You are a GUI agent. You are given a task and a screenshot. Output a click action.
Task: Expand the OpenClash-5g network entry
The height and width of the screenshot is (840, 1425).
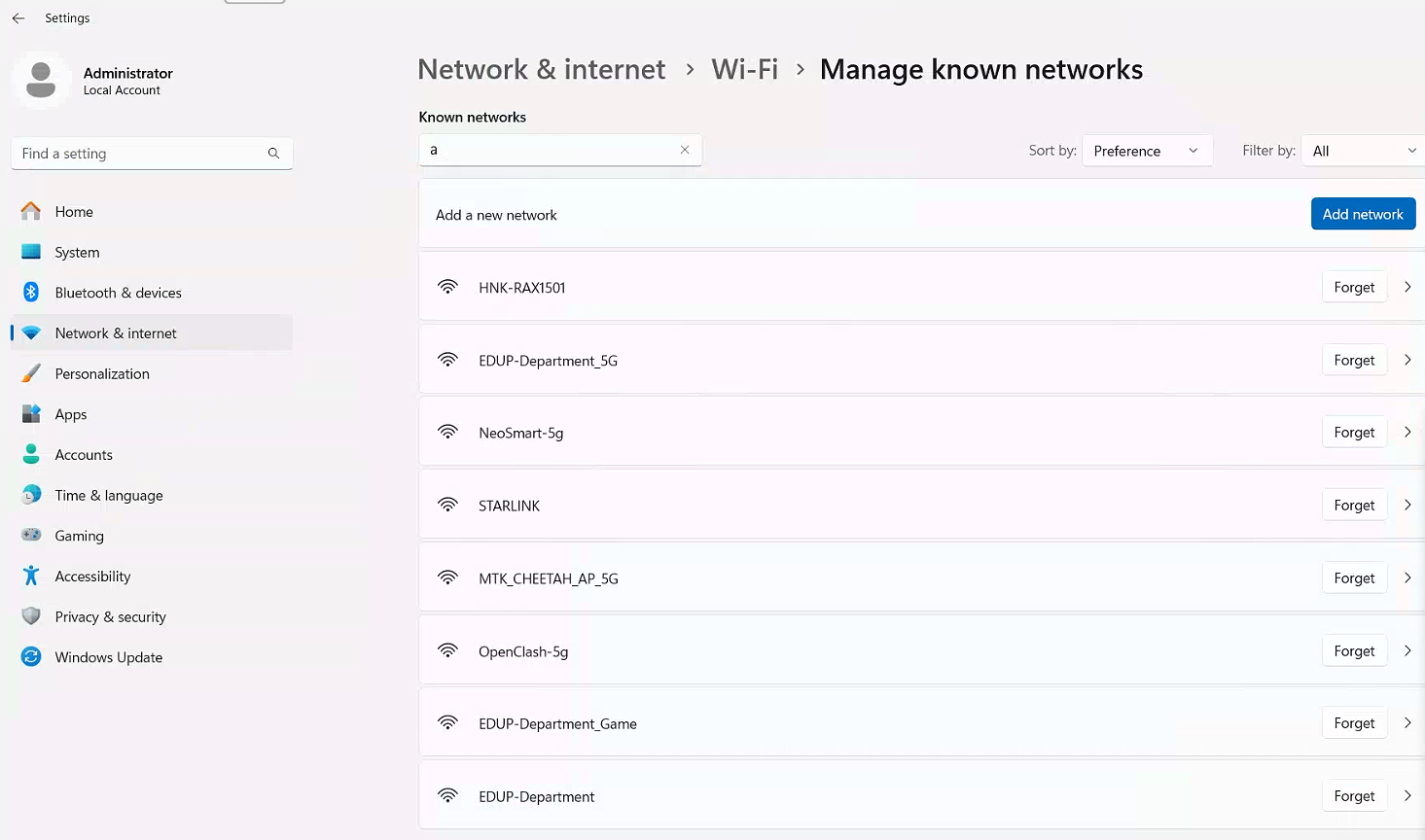[1407, 651]
